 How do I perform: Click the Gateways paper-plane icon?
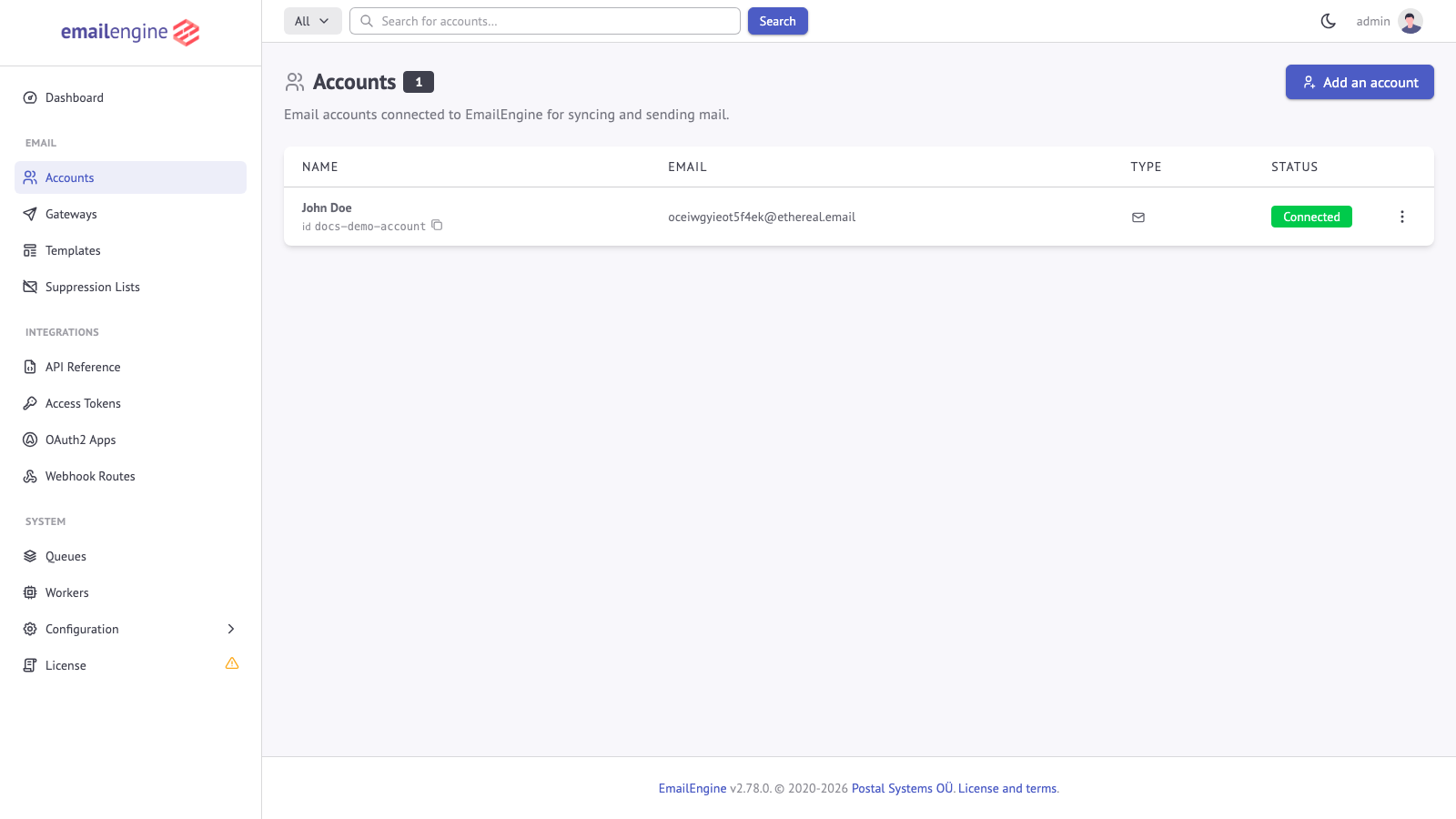(x=30, y=214)
